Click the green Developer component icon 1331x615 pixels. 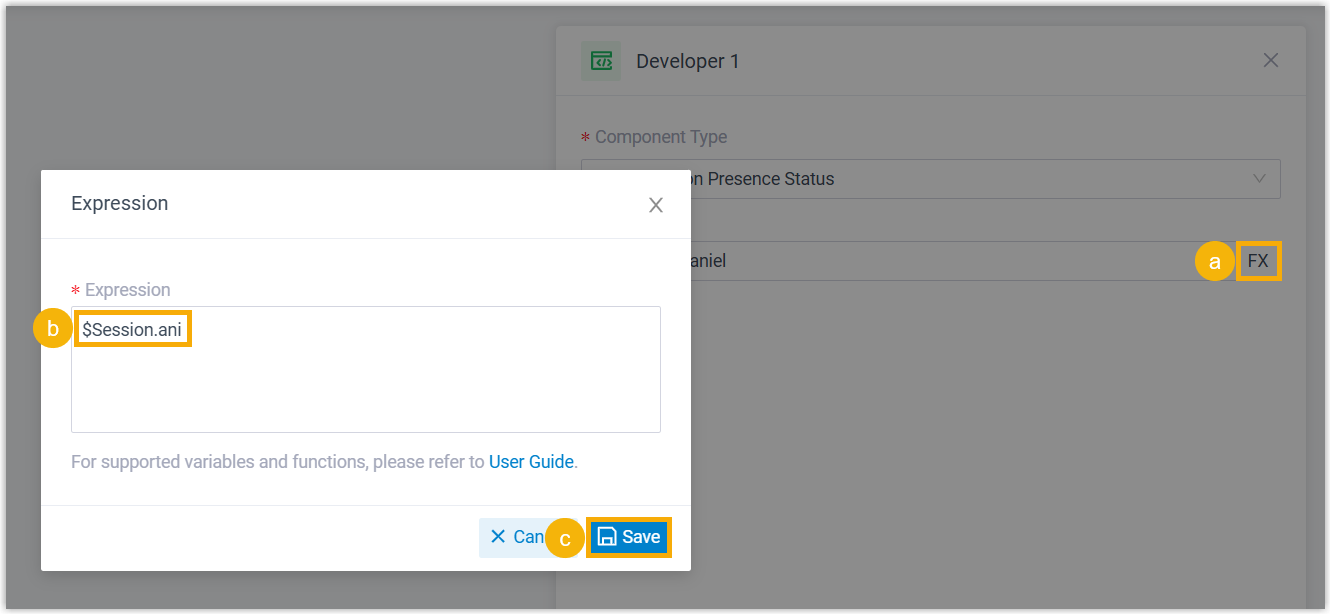tap(601, 60)
